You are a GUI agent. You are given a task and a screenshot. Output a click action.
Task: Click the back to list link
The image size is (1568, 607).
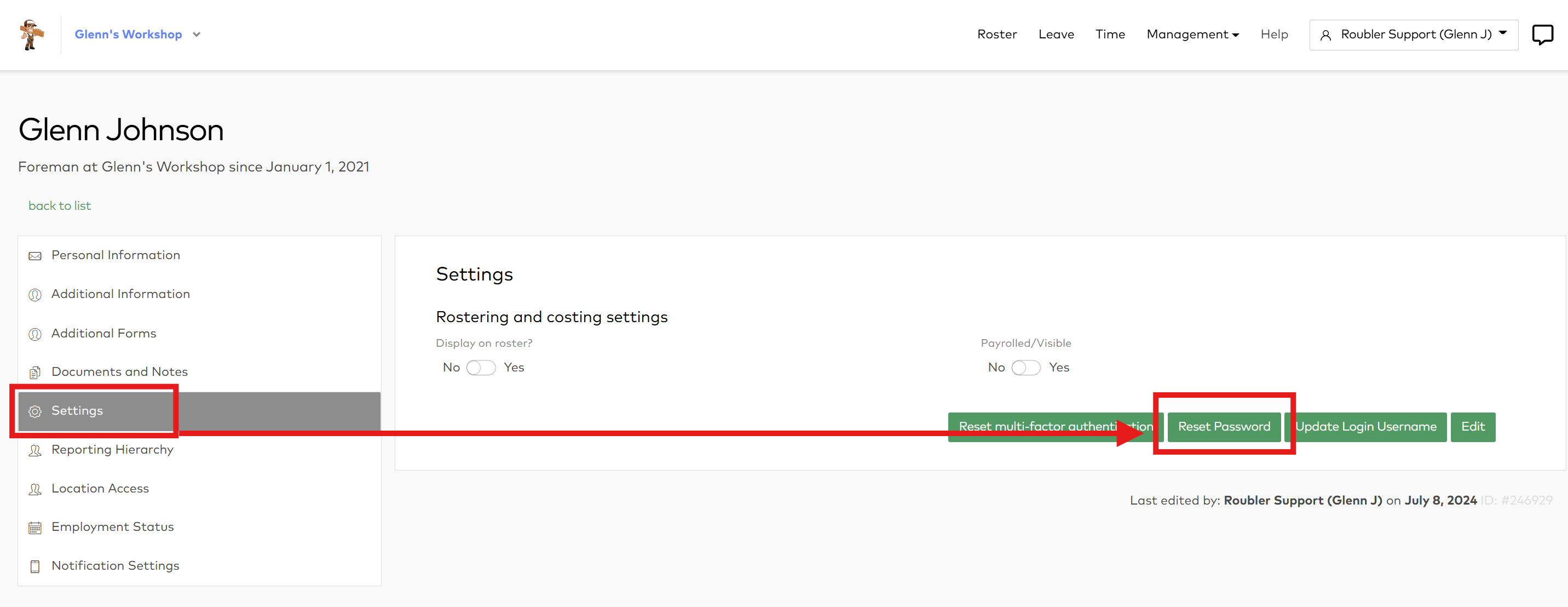pyautogui.click(x=60, y=206)
